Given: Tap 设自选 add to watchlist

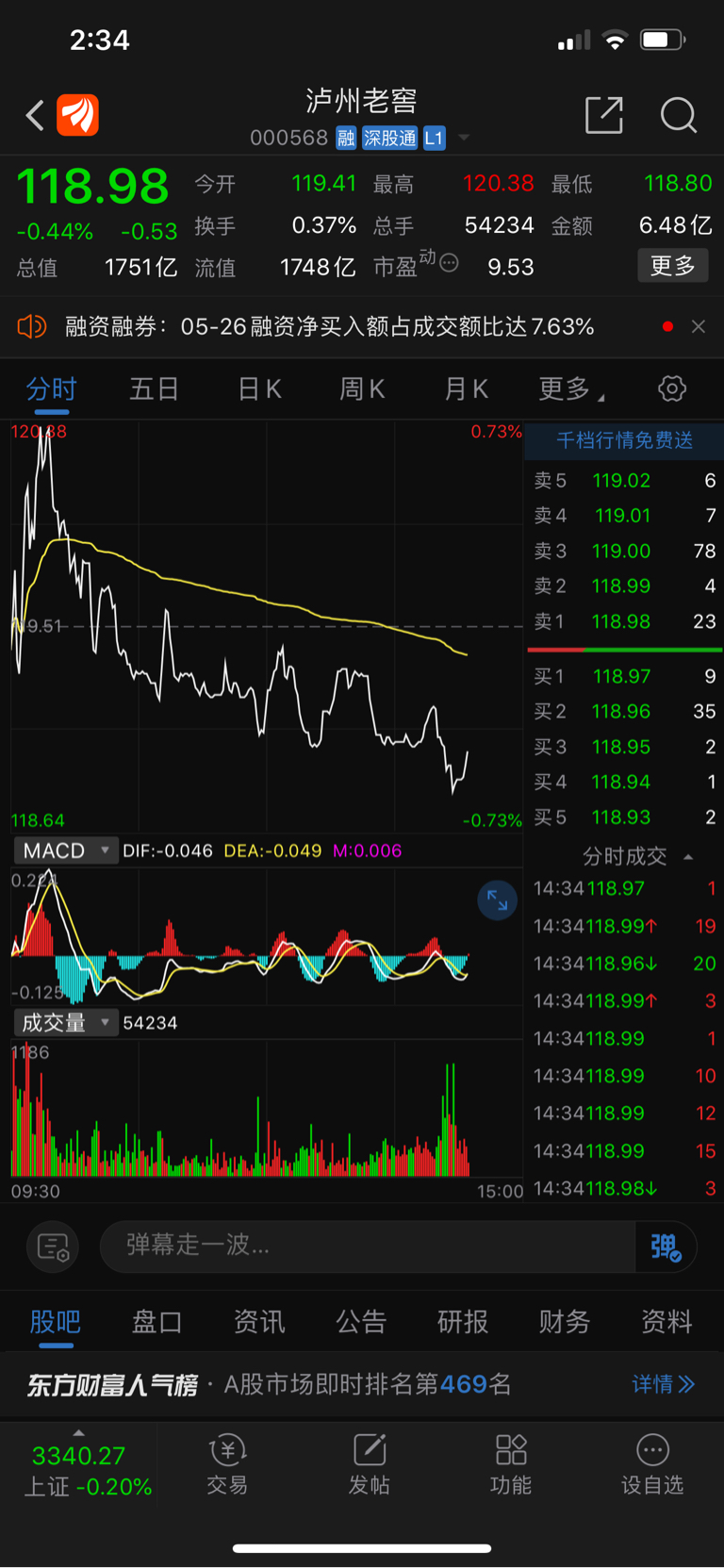Looking at the screenshot, I should 652,1465.
